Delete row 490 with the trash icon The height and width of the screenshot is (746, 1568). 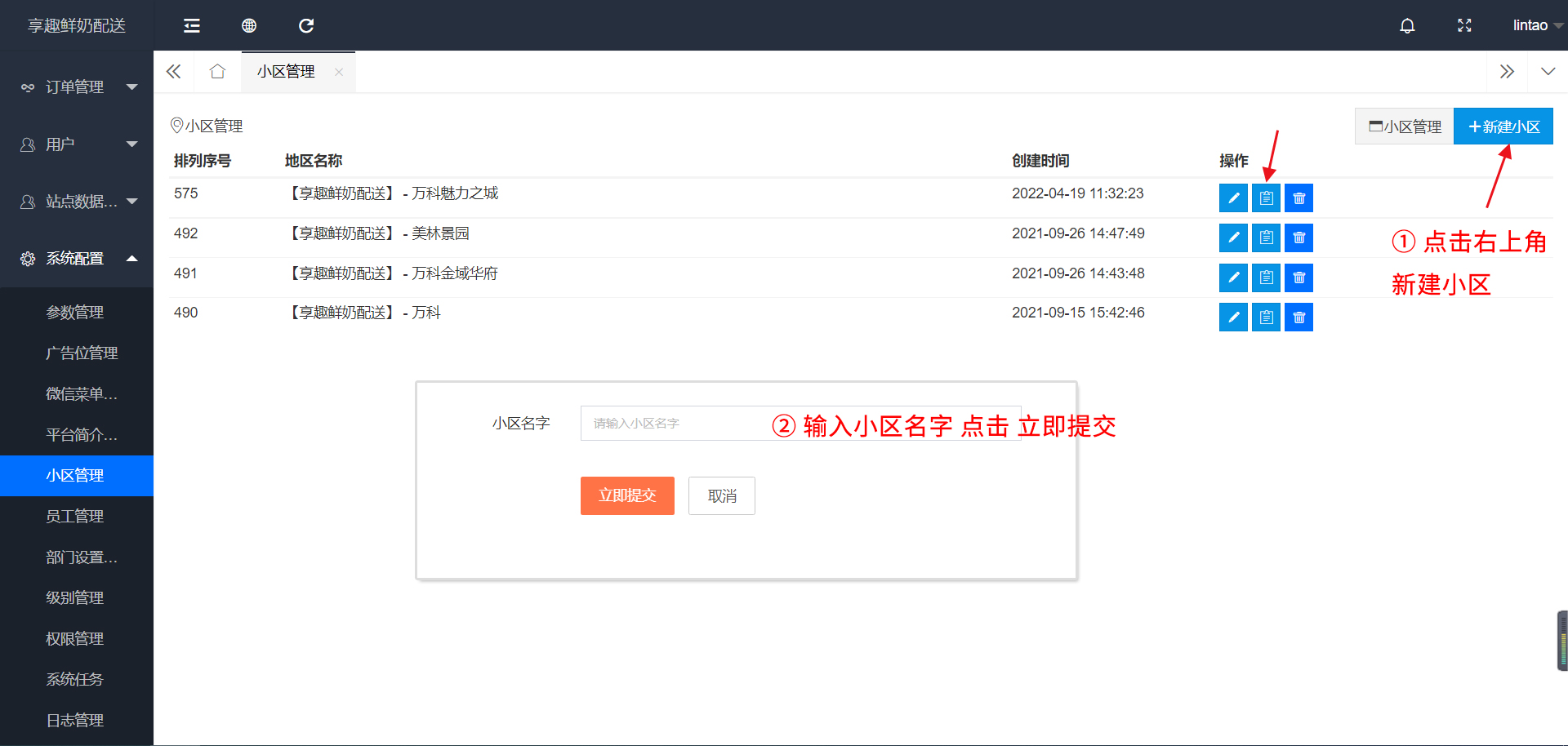point(1298,317)
